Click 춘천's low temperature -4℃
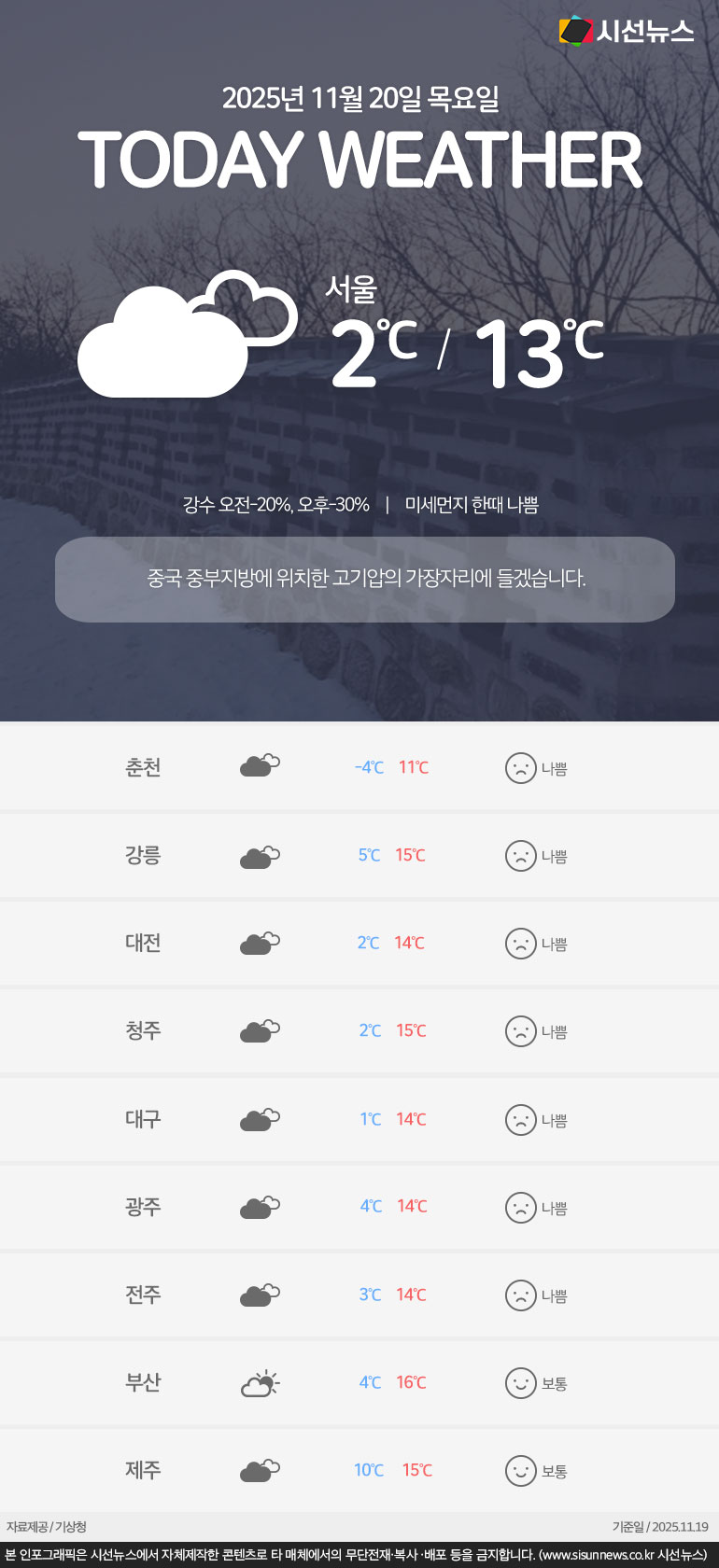 tap(369, 767)
